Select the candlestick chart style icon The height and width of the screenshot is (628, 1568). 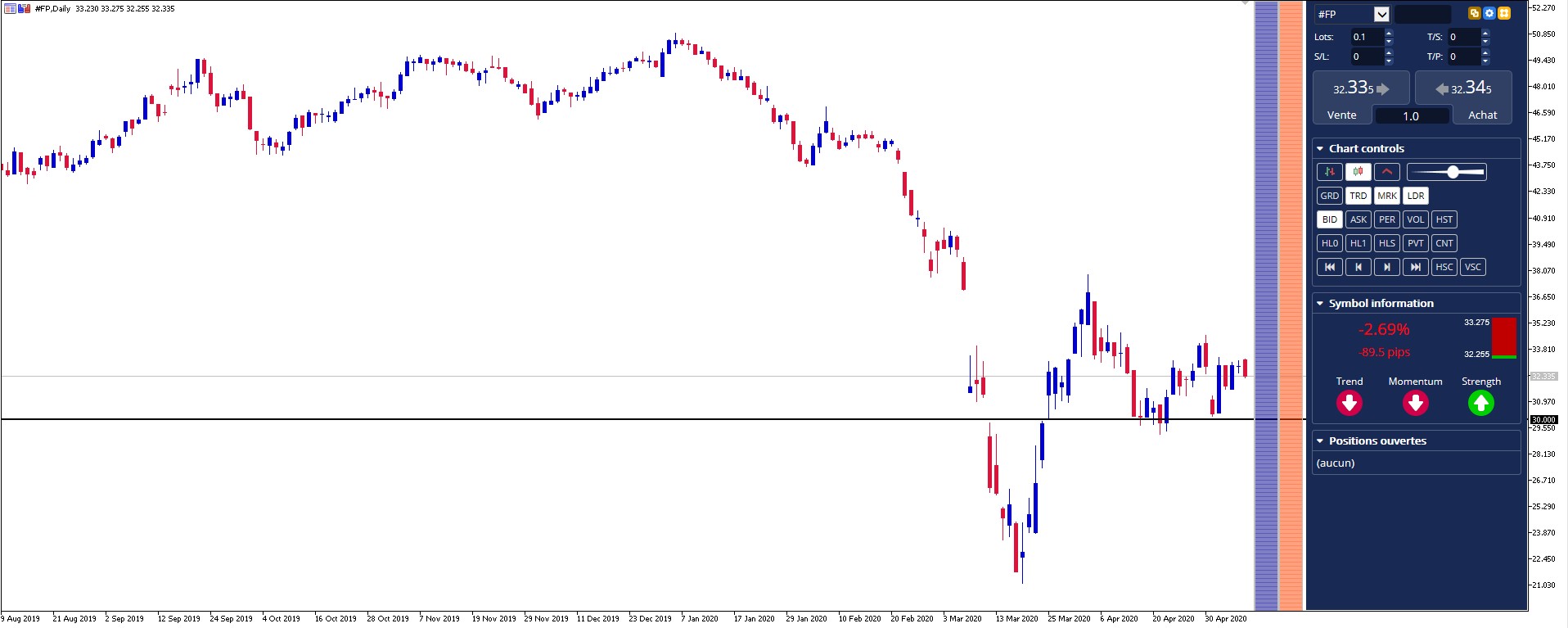point(1358,172)
